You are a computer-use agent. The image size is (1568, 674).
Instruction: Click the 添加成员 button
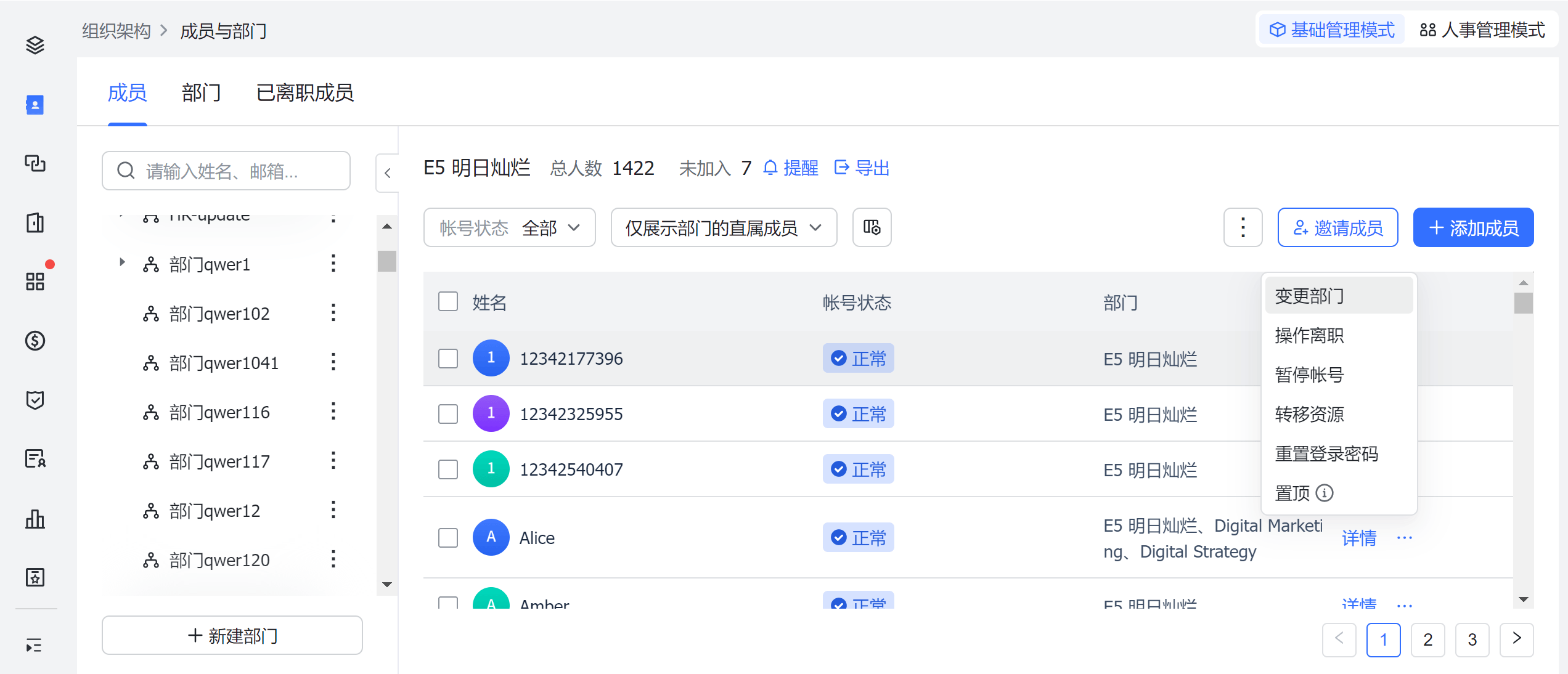tap(1473, 227)
